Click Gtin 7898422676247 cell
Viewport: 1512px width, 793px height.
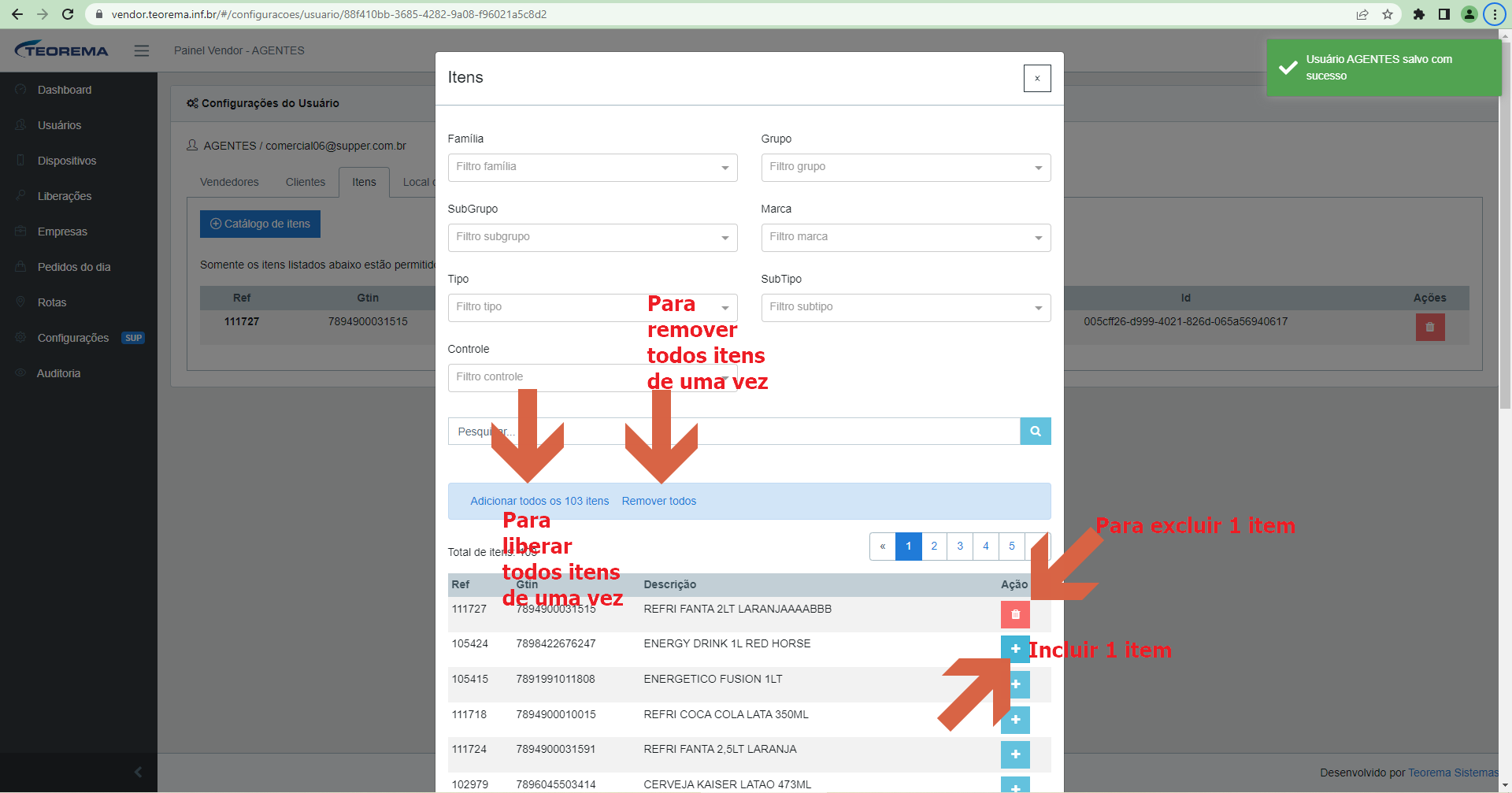tap(556, 643)
